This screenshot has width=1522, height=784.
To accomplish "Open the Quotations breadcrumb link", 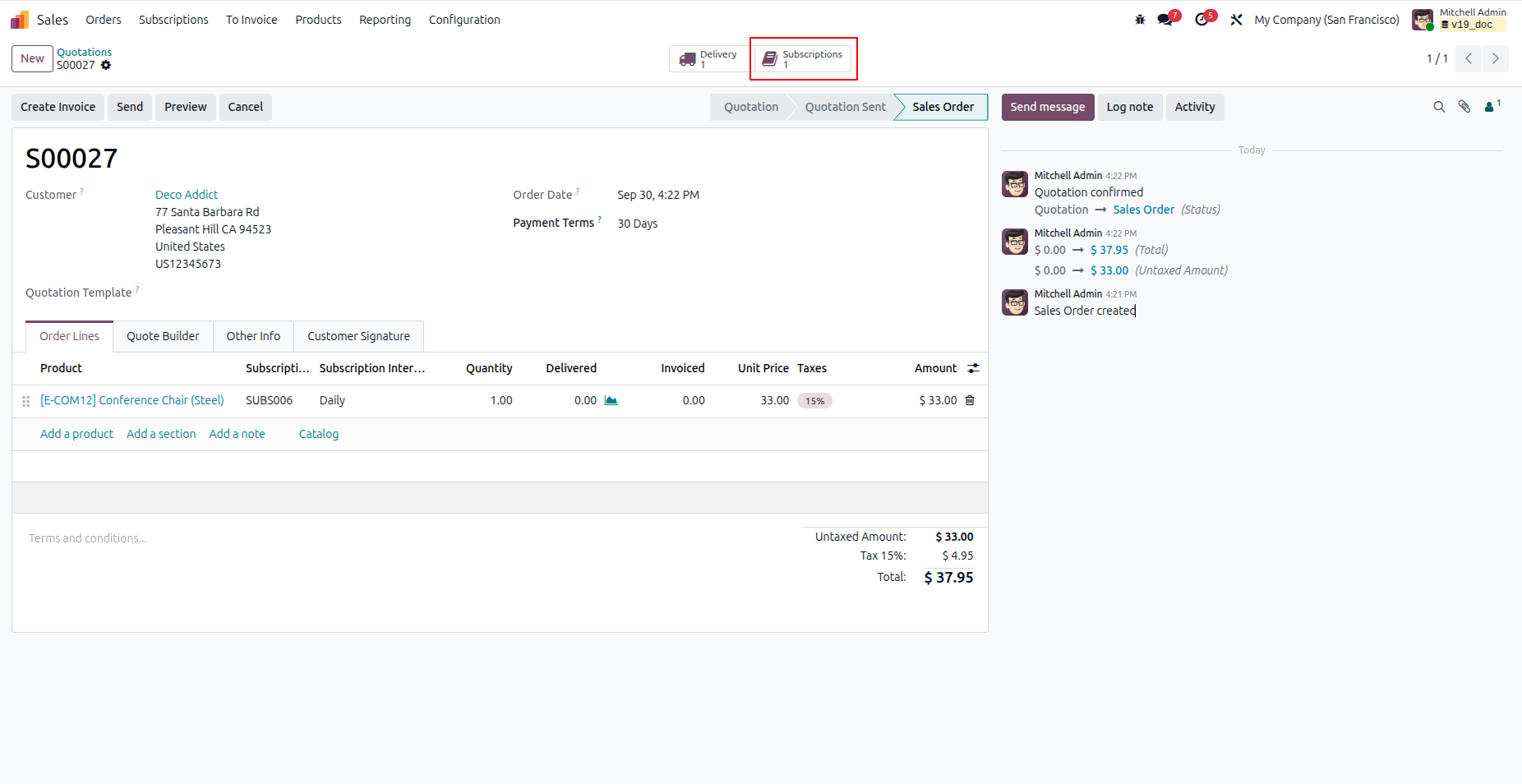I will (84, 52).
